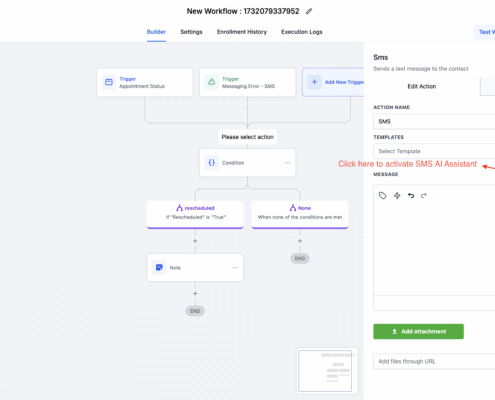Undo last message edit

(411, 196)
